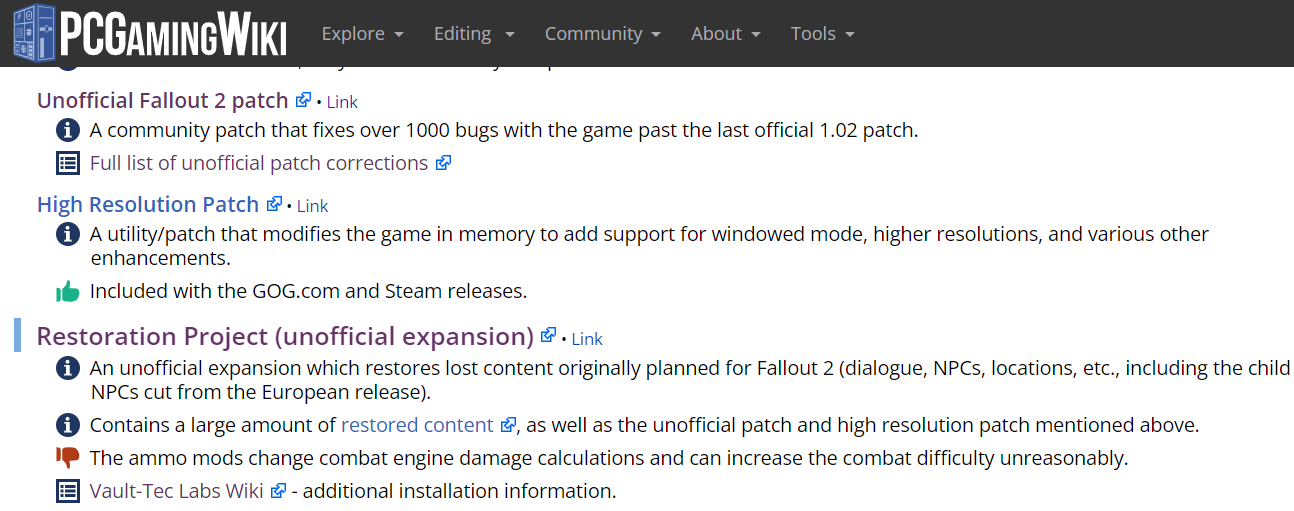Expand the Community dropdown menu
1294x511 pixels.
(602, 33)
